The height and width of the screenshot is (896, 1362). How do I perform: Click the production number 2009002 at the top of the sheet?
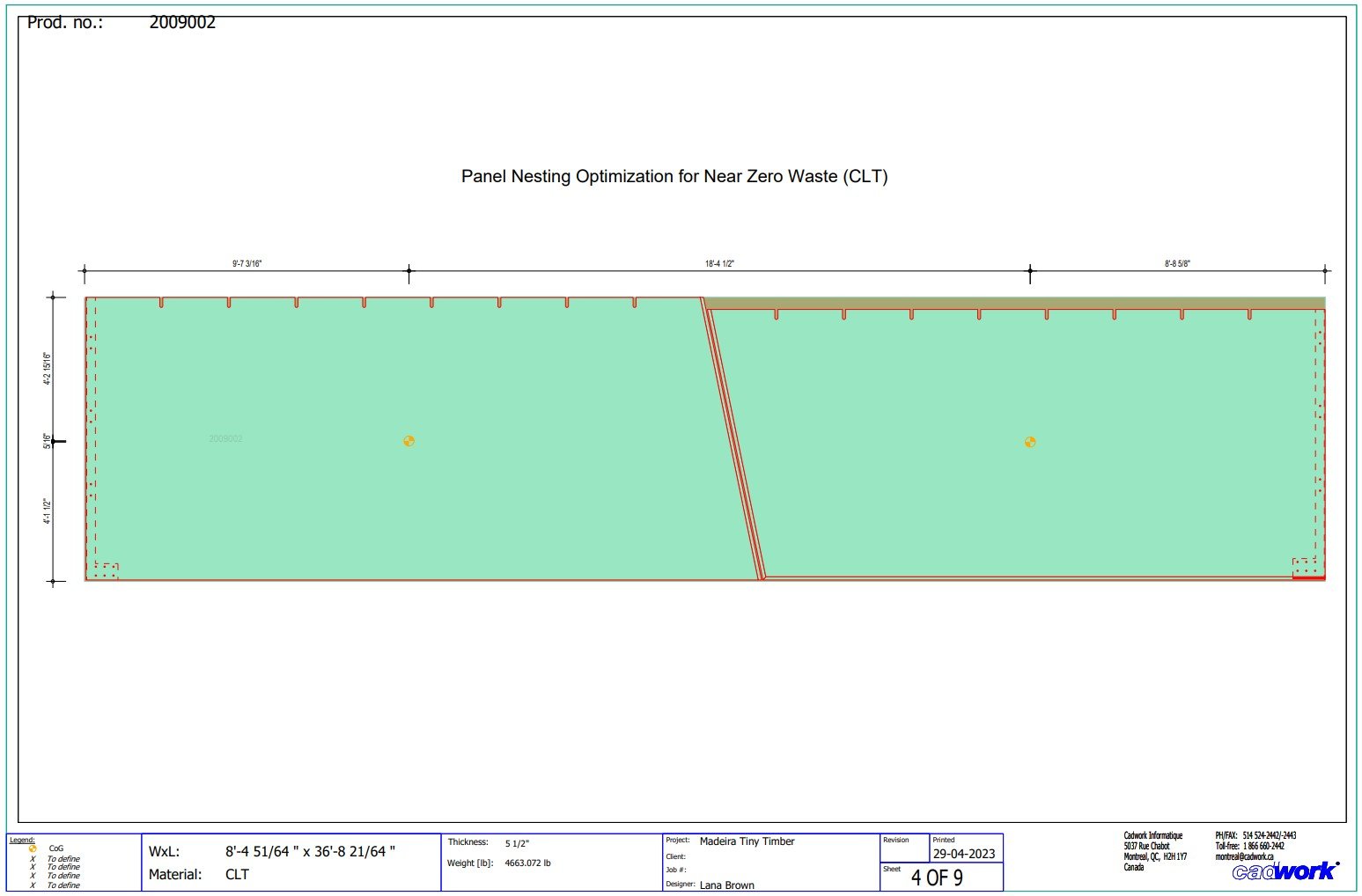pos(182,23)
